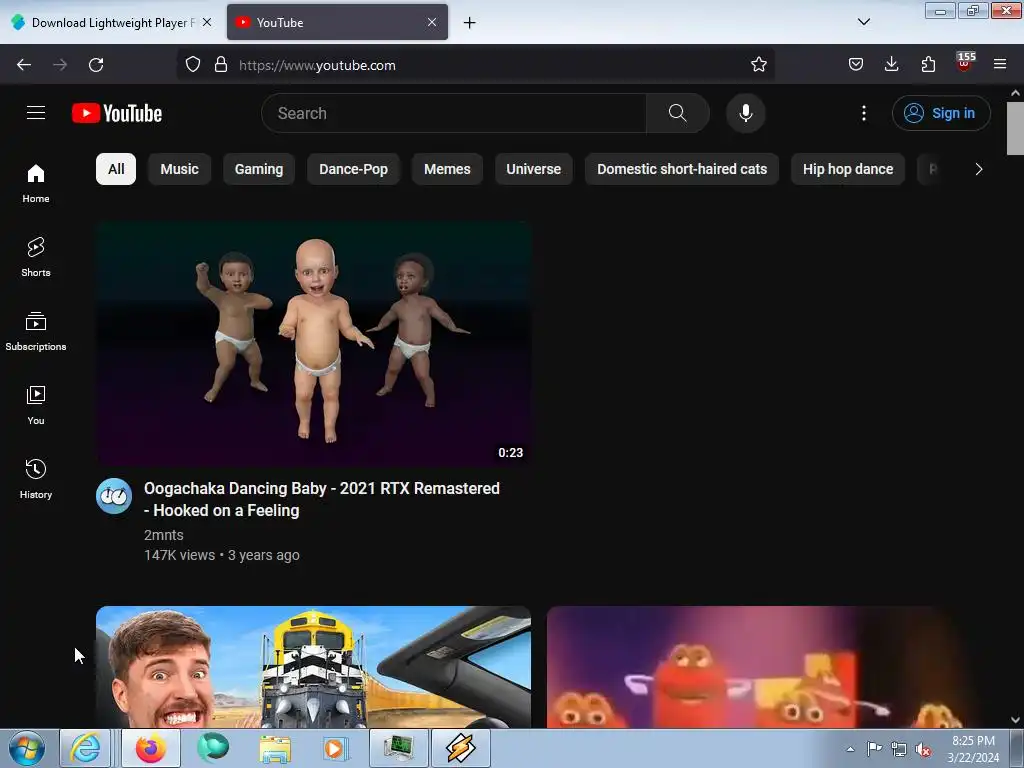1024x768 pixels.
Task: Open Windows Explorer folder on taskbar
Action: (275, 749)
